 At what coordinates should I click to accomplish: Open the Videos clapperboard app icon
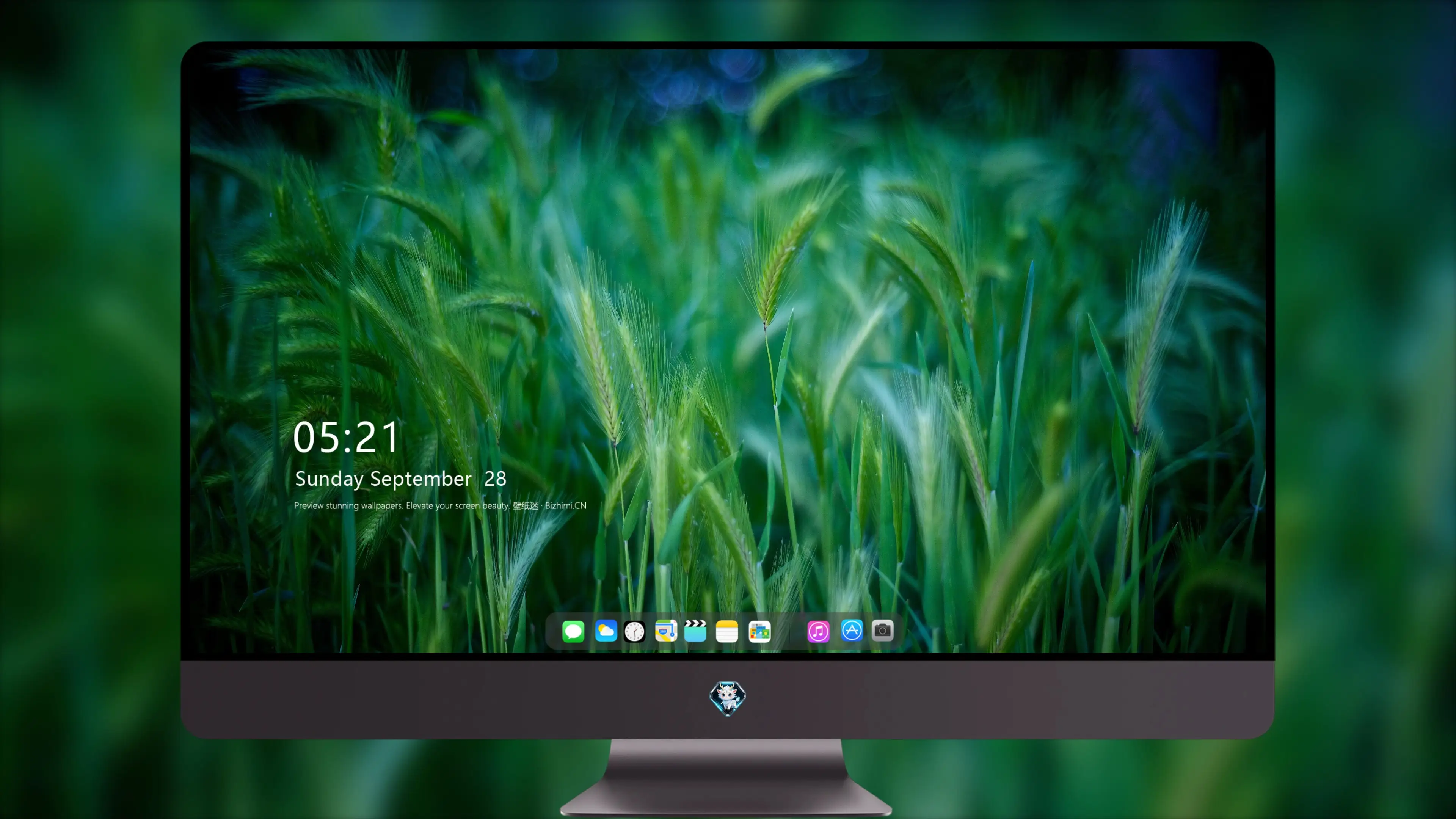pyautogui.click(x=695, y=631)
